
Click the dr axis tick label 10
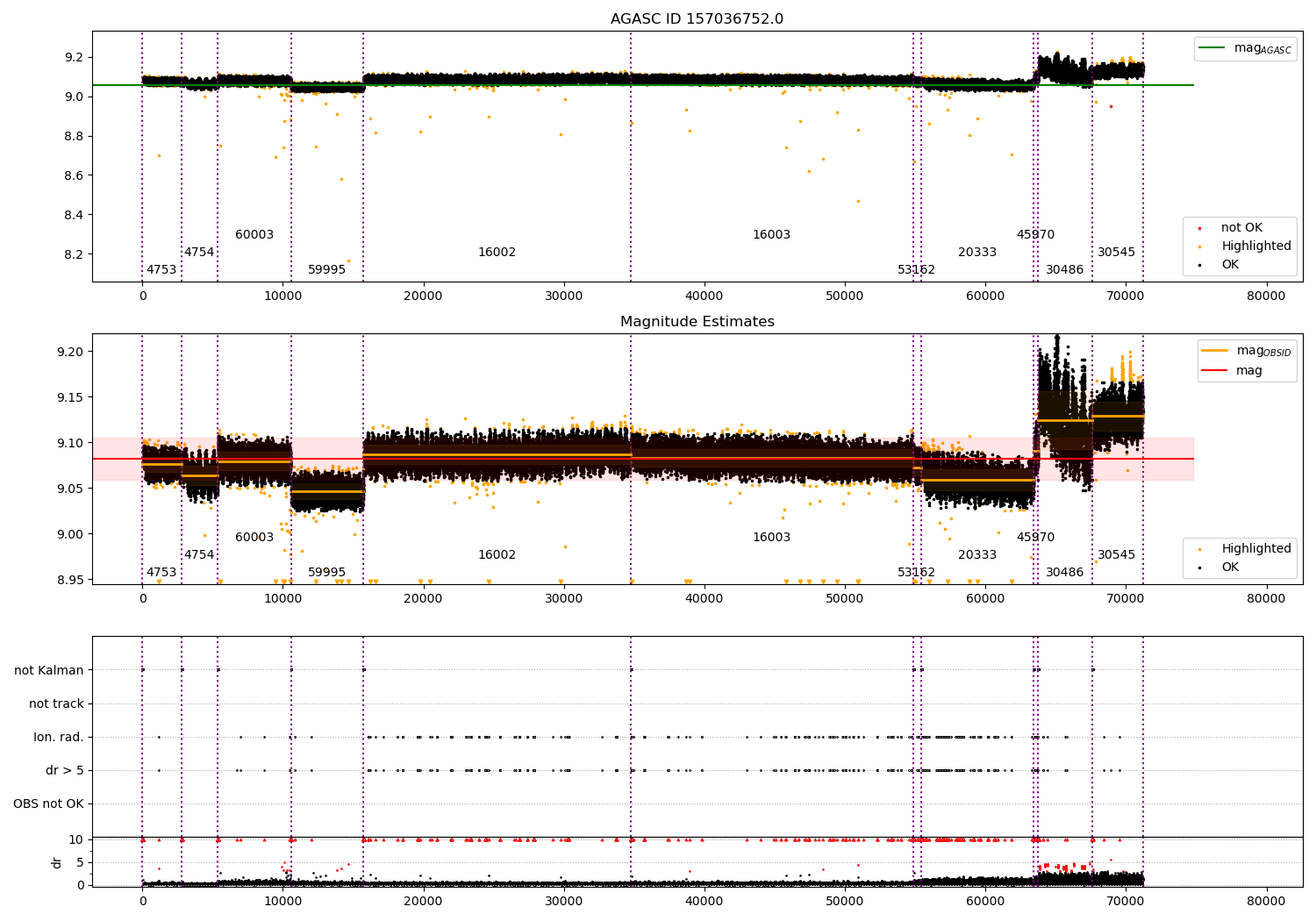[x=76, y=839]
